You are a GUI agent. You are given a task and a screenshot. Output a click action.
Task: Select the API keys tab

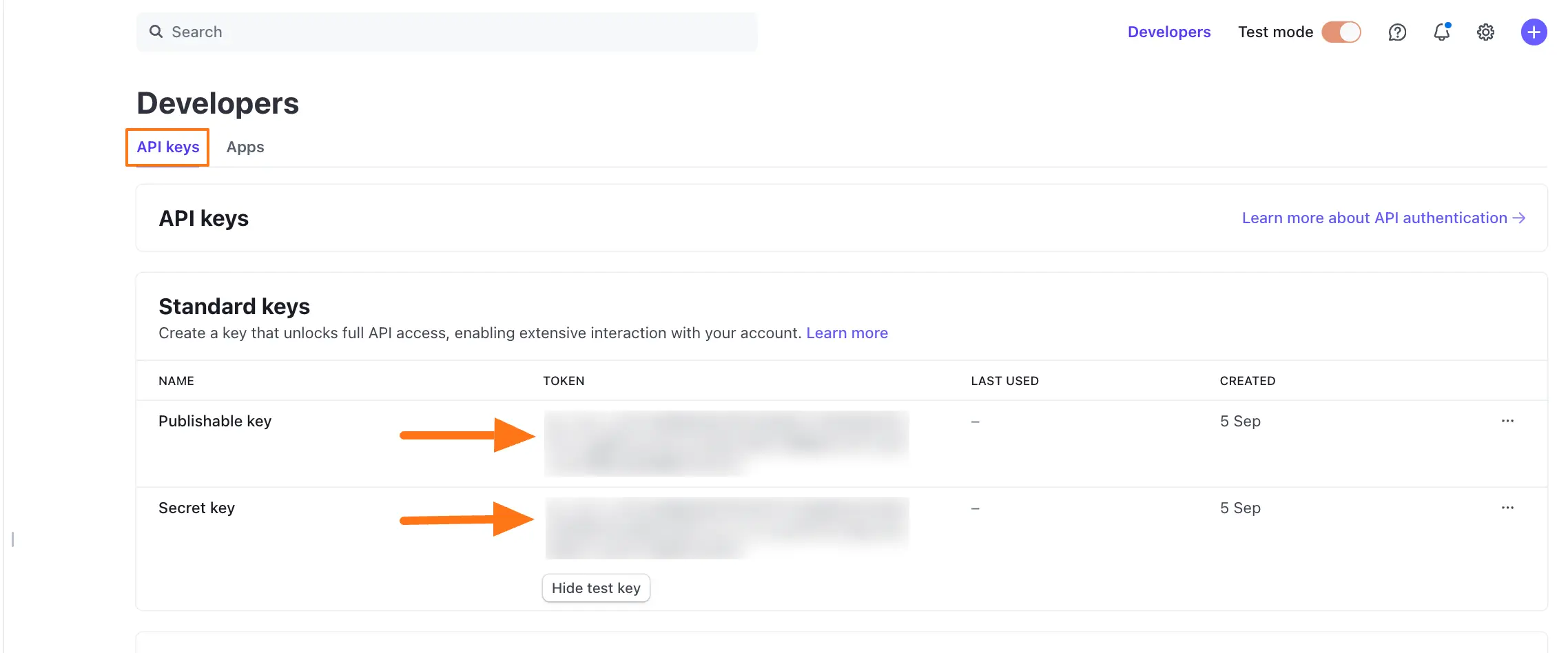click(x=167, y=147)
